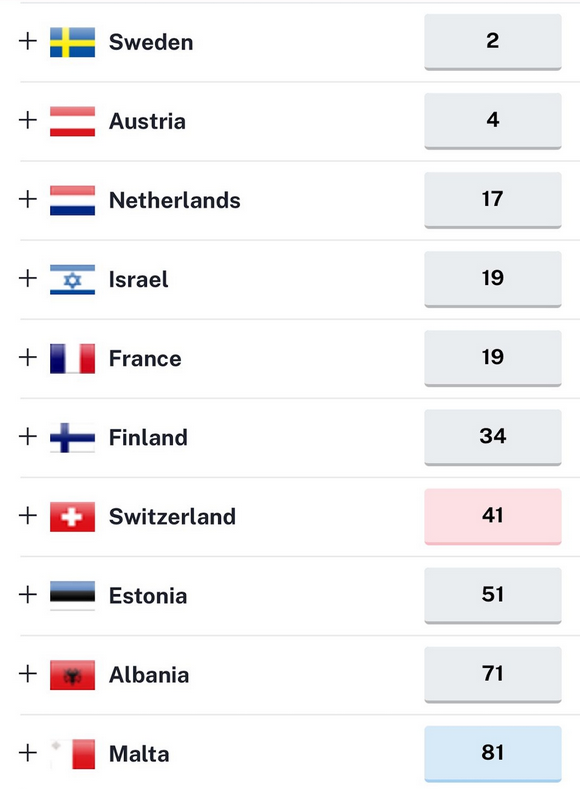Click the Austria flag icon
580x789 pixels.
(72, 121)
